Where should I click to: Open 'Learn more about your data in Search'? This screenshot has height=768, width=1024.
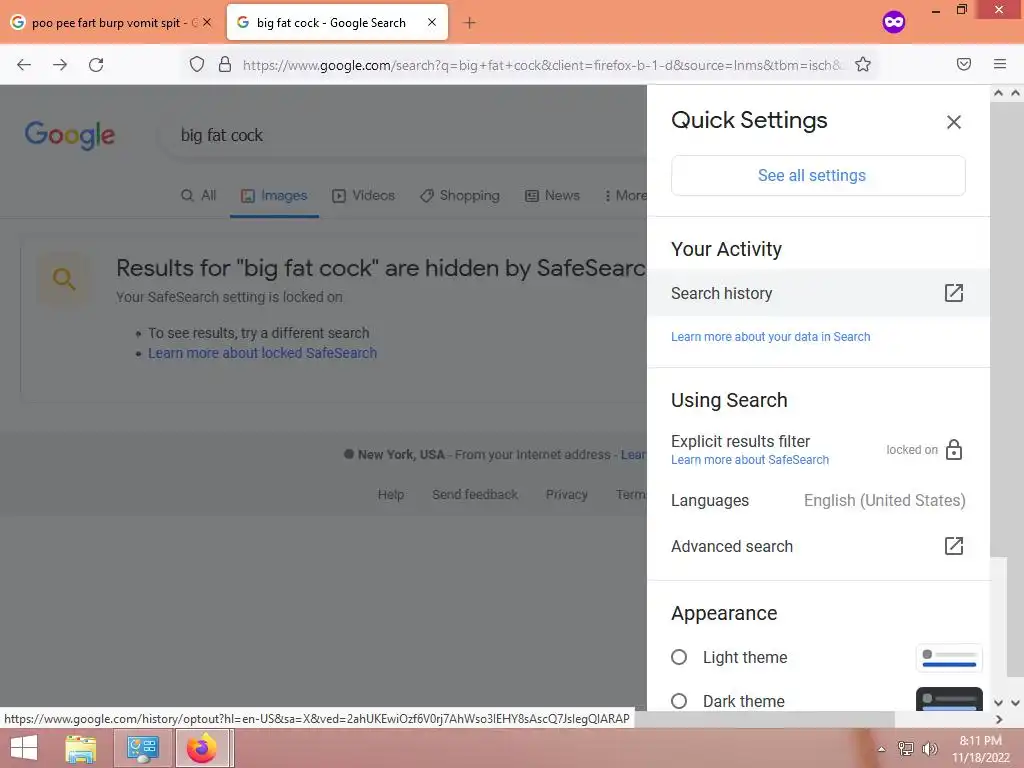pos(771,336)
